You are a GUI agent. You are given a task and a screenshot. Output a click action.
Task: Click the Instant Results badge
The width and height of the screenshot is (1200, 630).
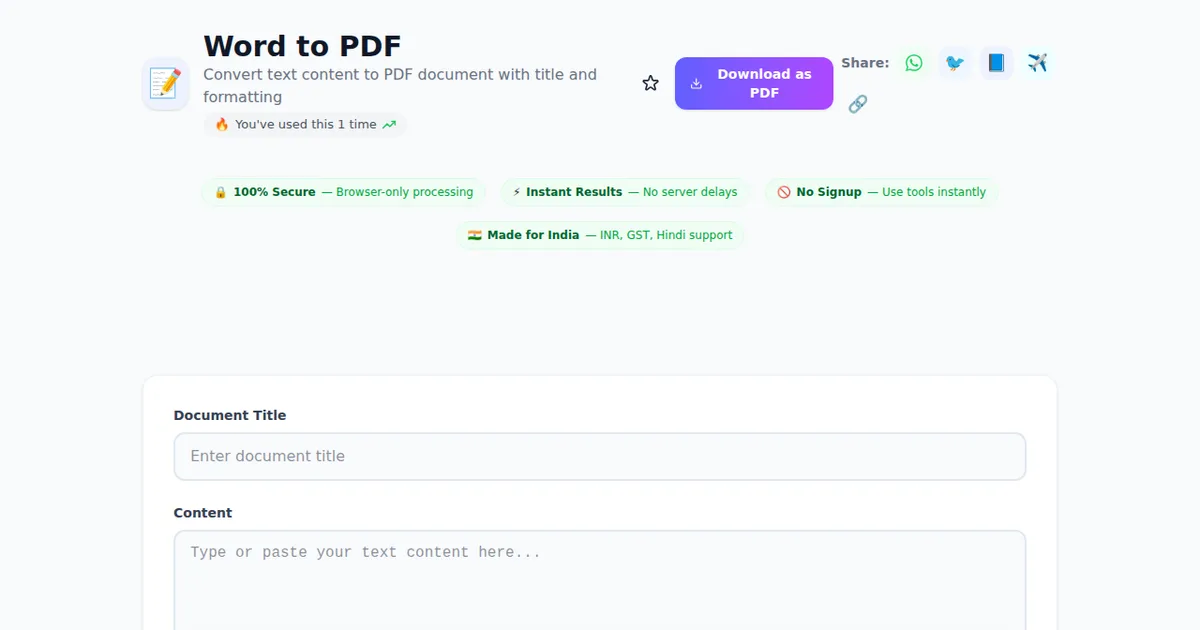(x=625, y=192)
